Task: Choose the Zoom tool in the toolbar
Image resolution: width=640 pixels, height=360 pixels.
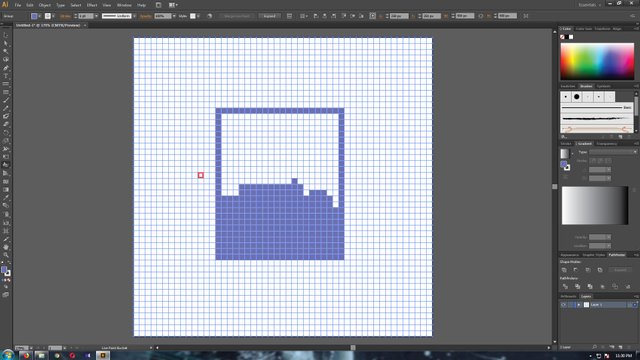Action: click(x=6, y=255)
